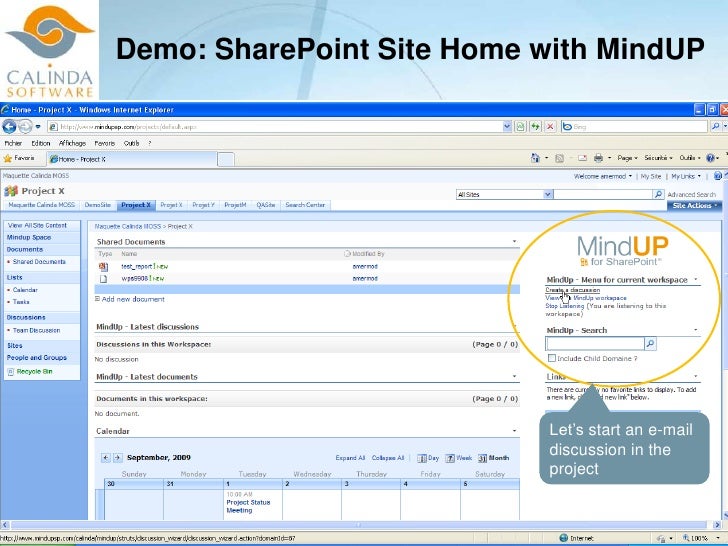
Task: Click the RSS feeds toolbar icon
Action: (x=559, y=158)
